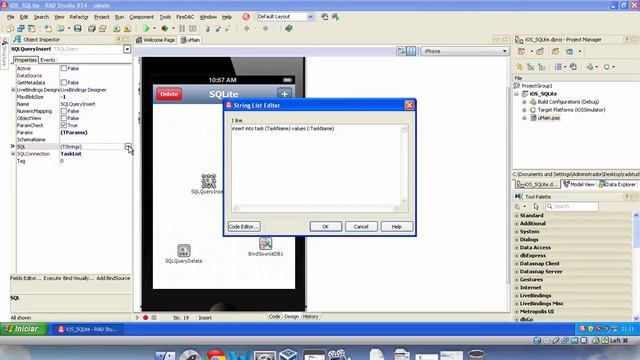Image resolution: width=640 pixels, height=360 pixels.
Task: Click the plus button in SQLite header
Action: (x=284, y=94)
